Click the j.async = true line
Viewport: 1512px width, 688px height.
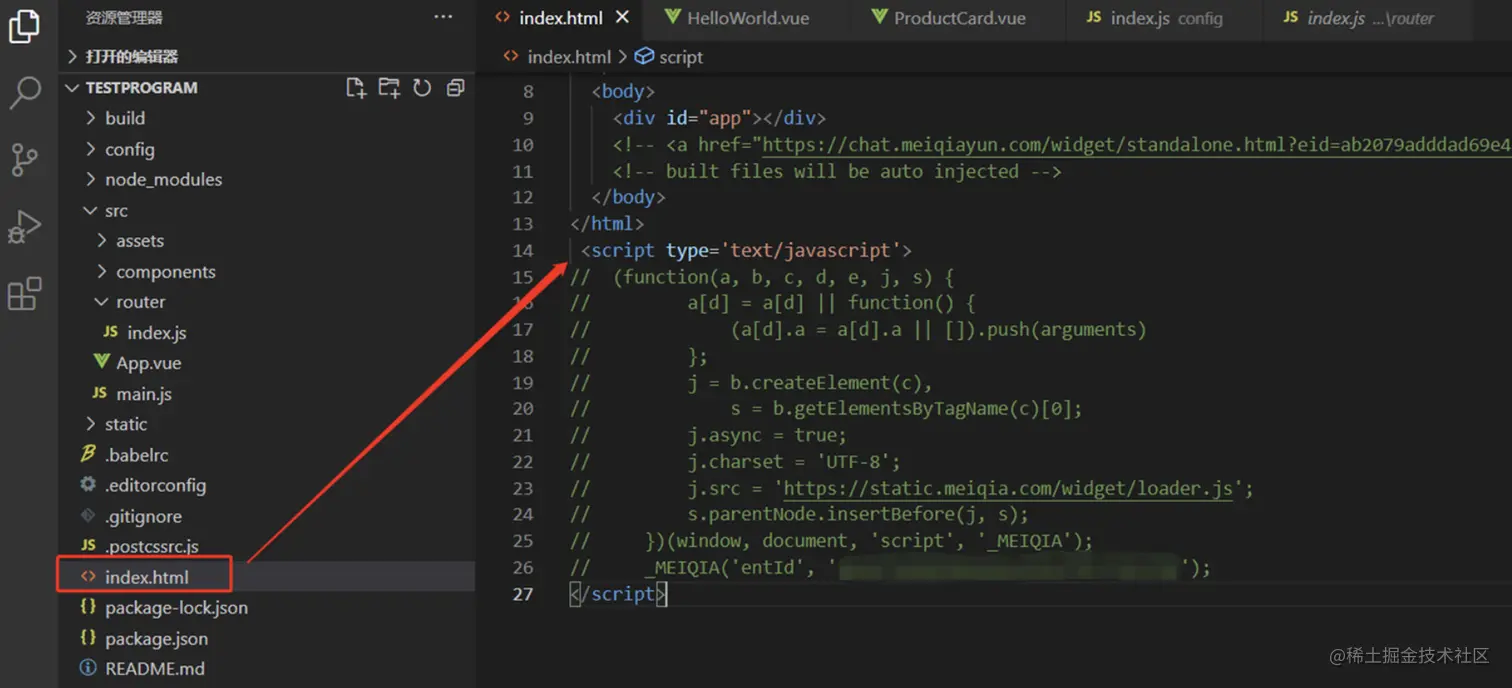coord(767,436)
